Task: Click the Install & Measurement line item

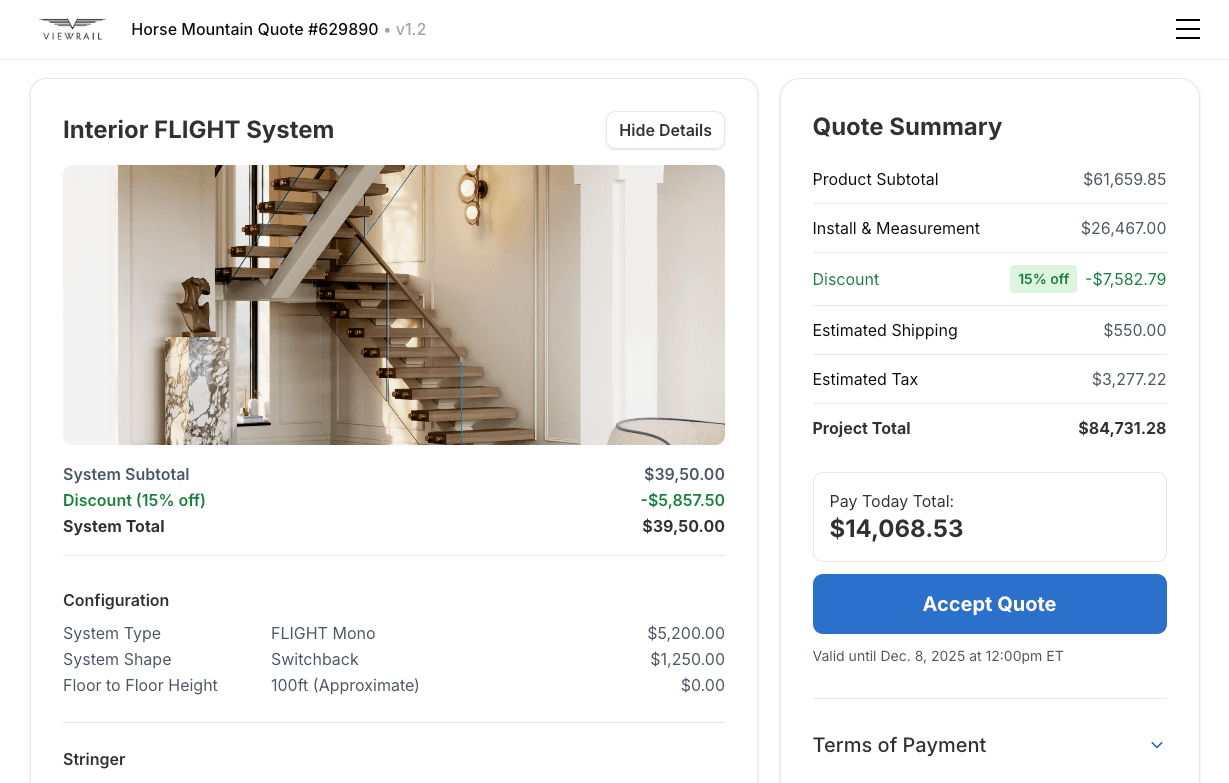Action: [896, 229]
